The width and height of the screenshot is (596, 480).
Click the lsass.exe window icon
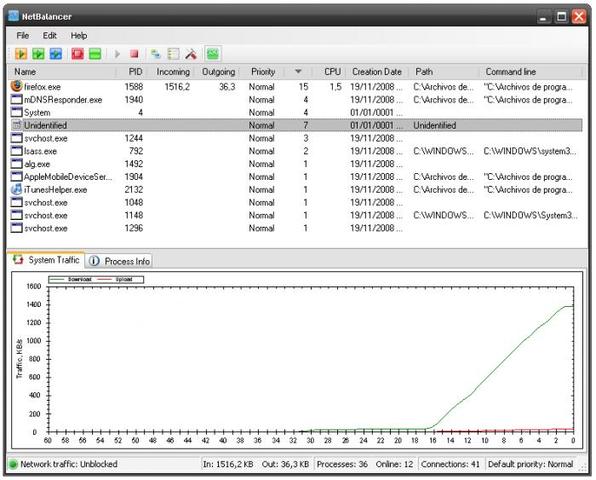tap(16, 151)
